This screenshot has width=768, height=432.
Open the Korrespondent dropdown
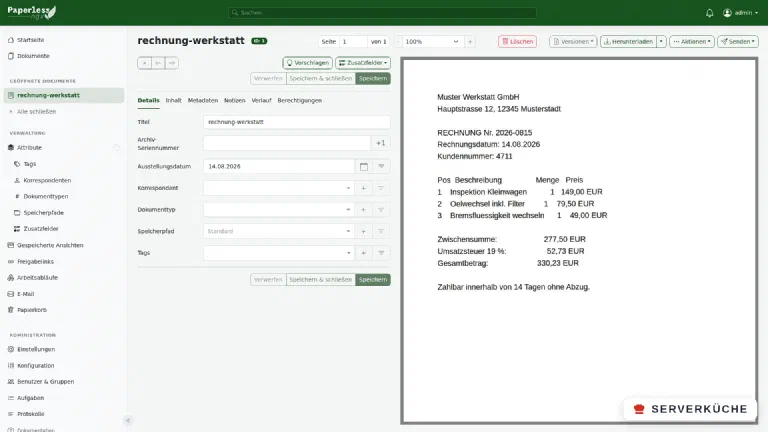pos(278,188)
